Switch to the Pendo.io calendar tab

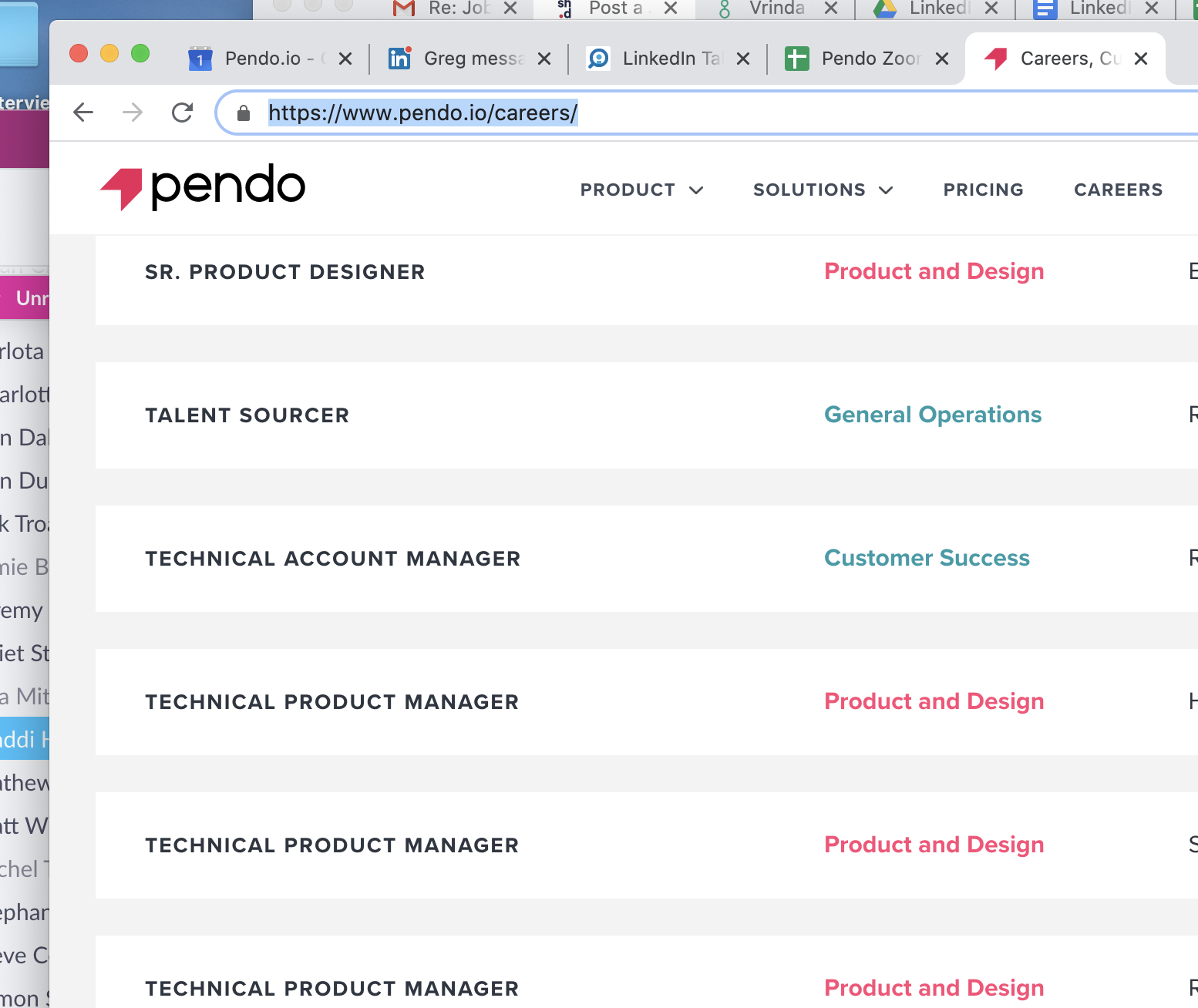tap(261, 59)
